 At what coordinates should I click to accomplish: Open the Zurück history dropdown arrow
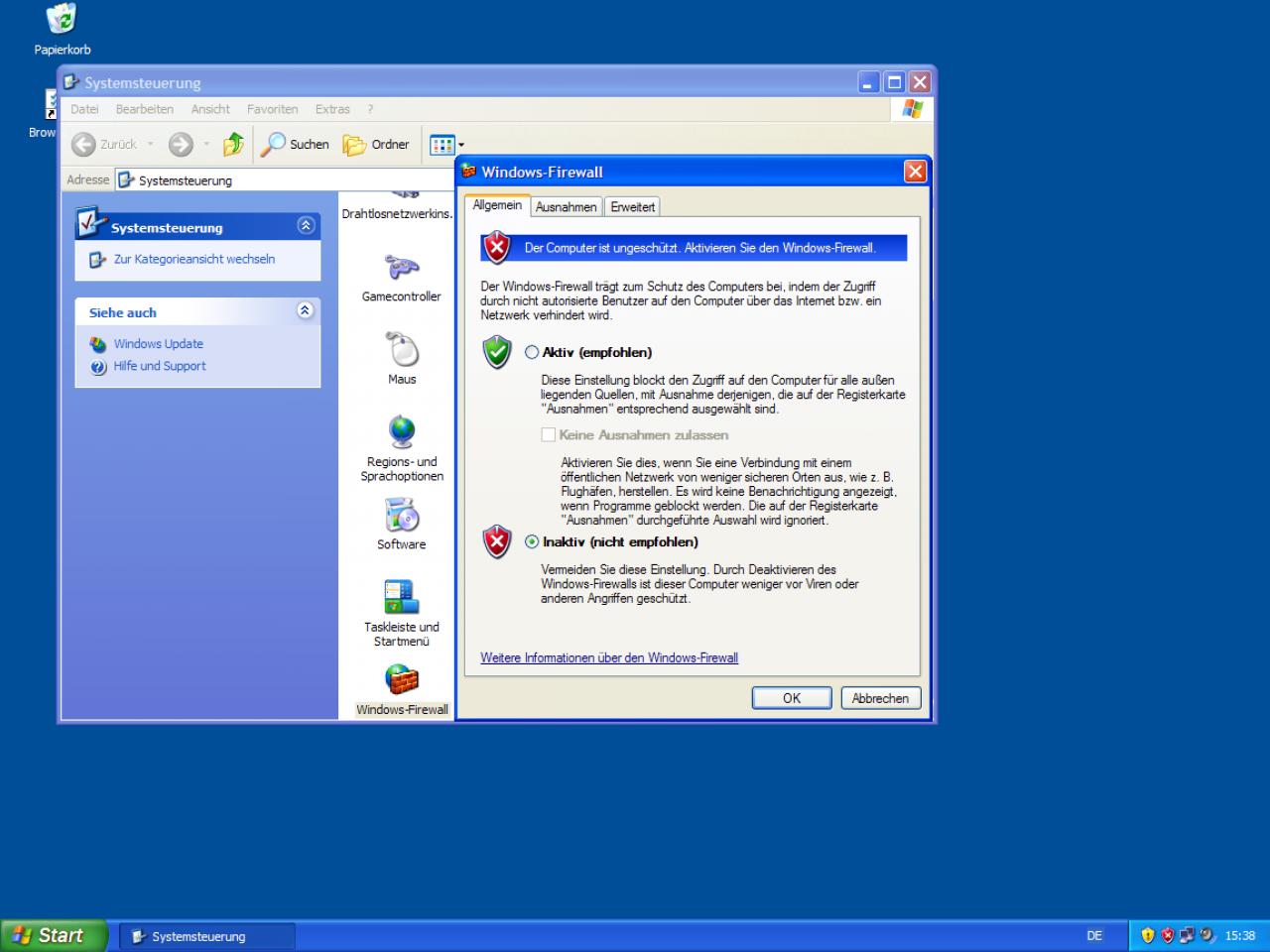click(x=151, y=145)
